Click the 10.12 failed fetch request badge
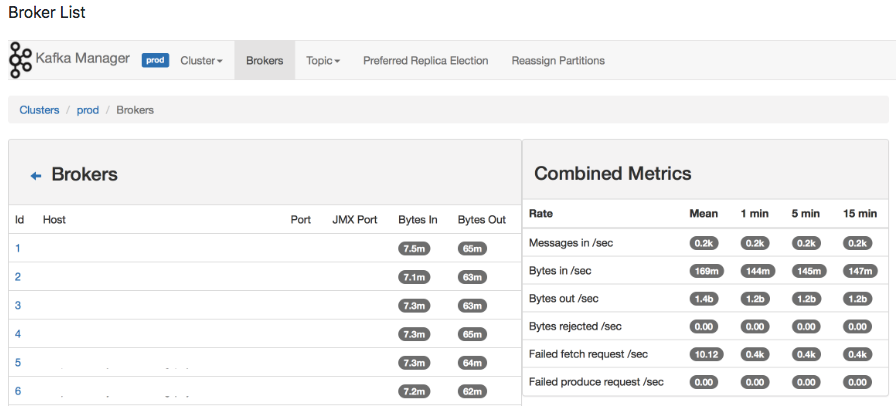This screenshot has width=896, height=411. 706,354
